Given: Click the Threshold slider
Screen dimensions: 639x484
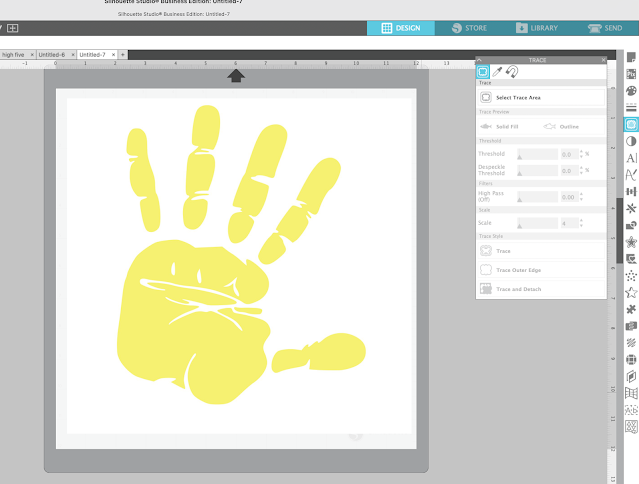Looking at the screenshot, I should pos(537,154).
